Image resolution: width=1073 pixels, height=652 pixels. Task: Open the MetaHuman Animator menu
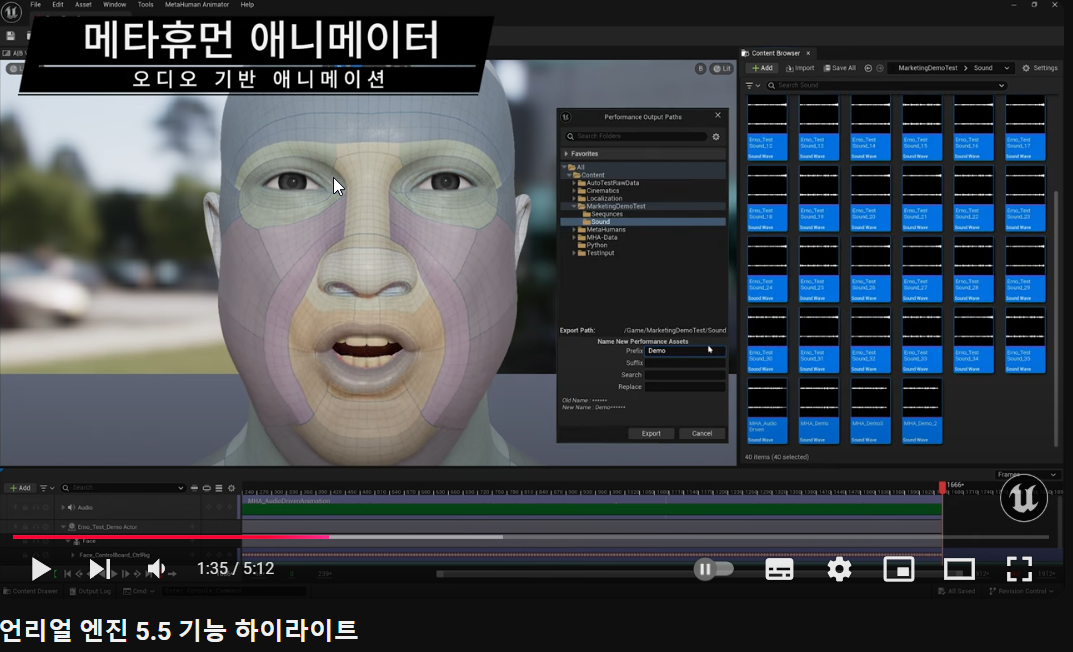click(x=197, y=5)
